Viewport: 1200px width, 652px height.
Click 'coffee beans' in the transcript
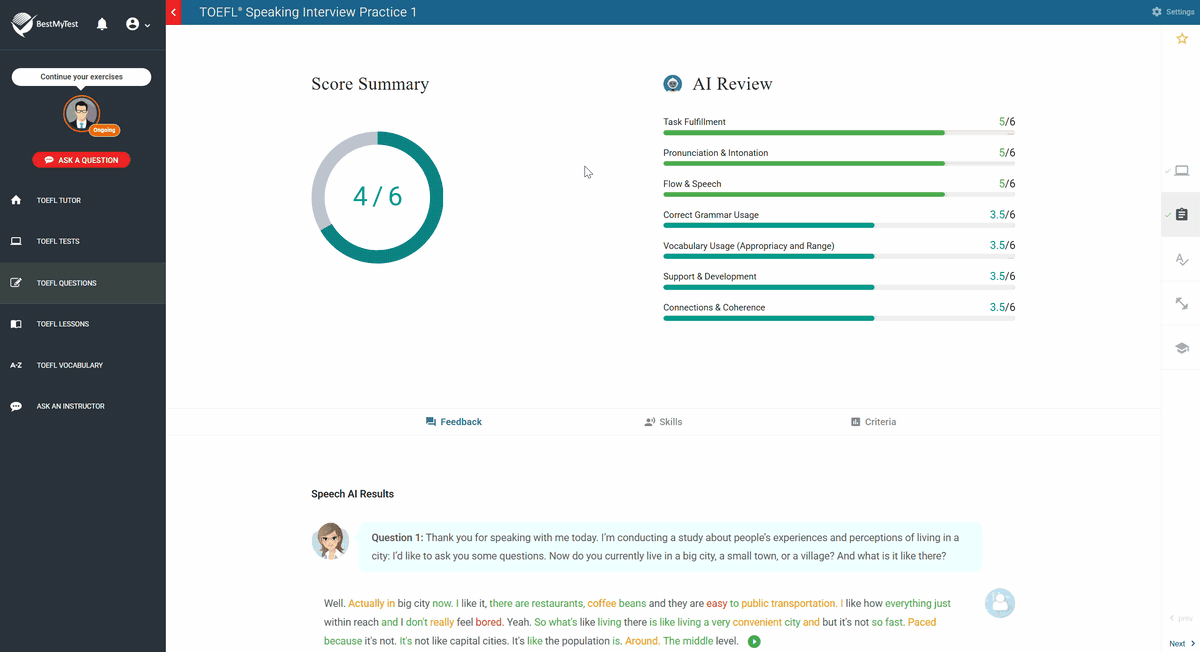[x=616, y=604]
